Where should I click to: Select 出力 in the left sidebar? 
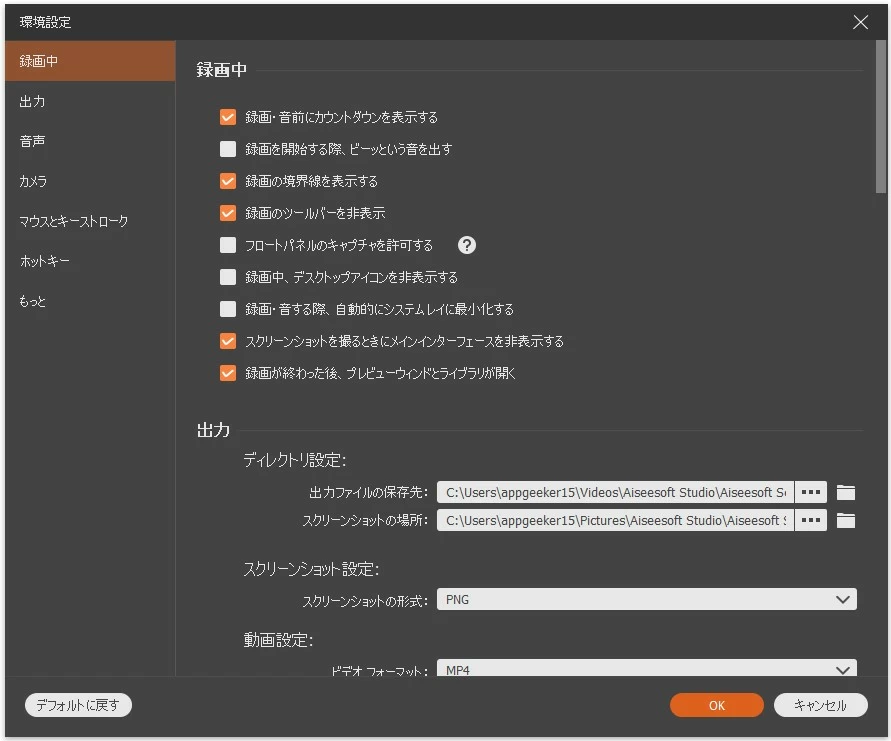[x=33, y=101]
